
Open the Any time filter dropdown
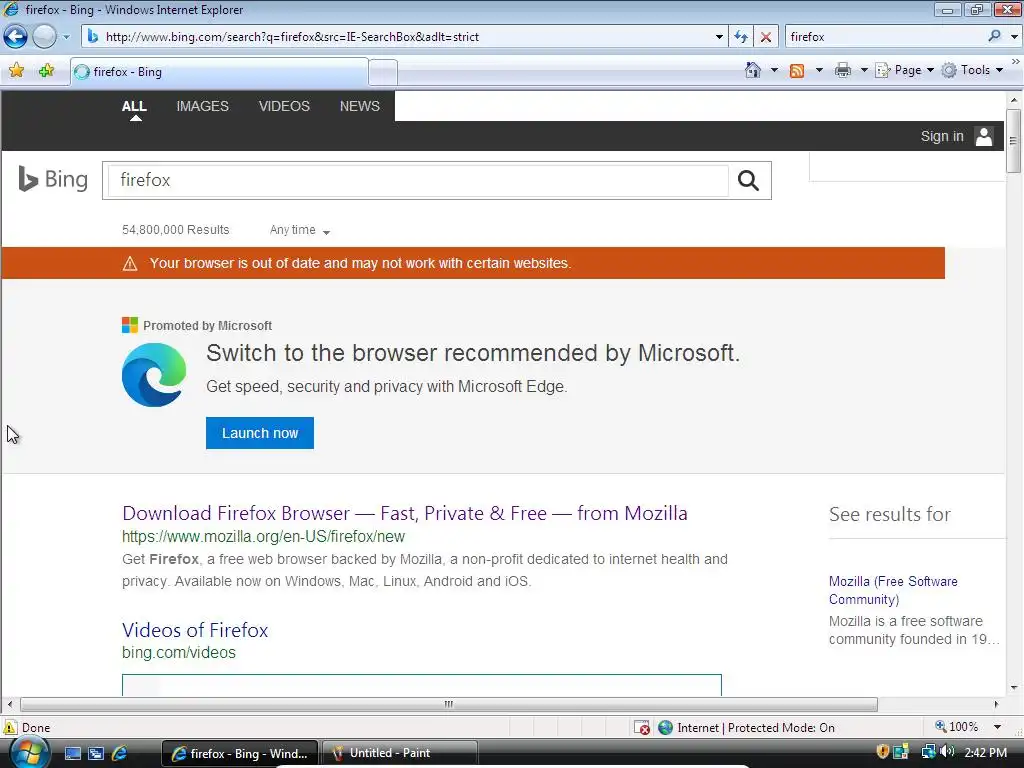300,230
